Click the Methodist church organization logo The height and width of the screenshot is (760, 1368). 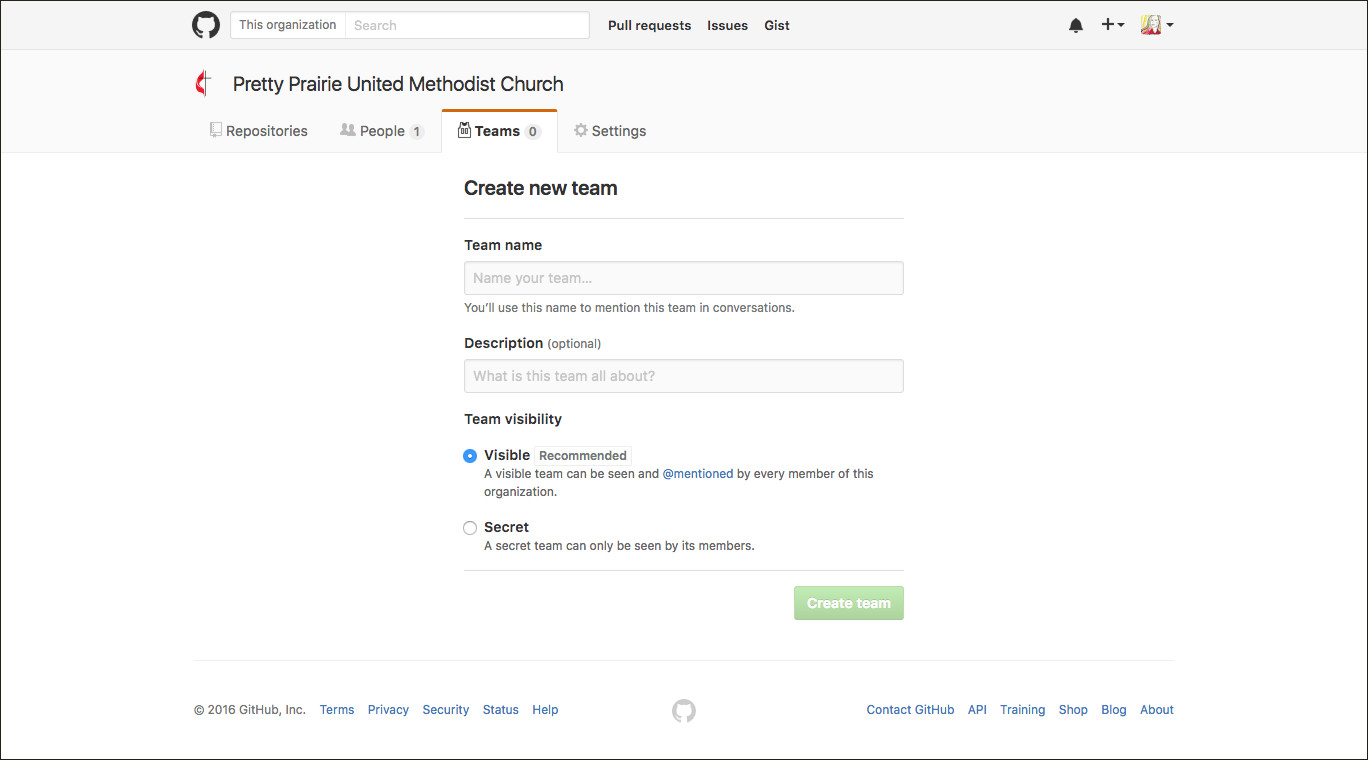pos(204,84)
